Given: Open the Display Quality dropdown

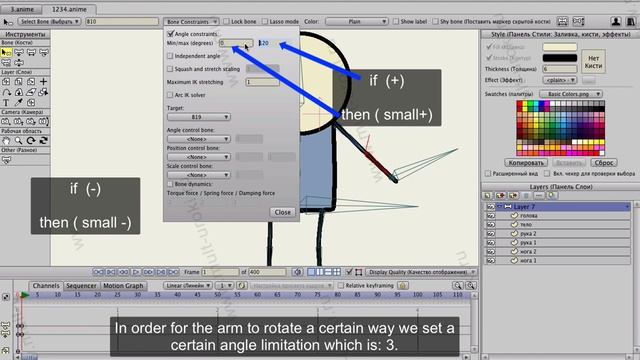Looking at the screenshot, I should [x=421, y=272].
